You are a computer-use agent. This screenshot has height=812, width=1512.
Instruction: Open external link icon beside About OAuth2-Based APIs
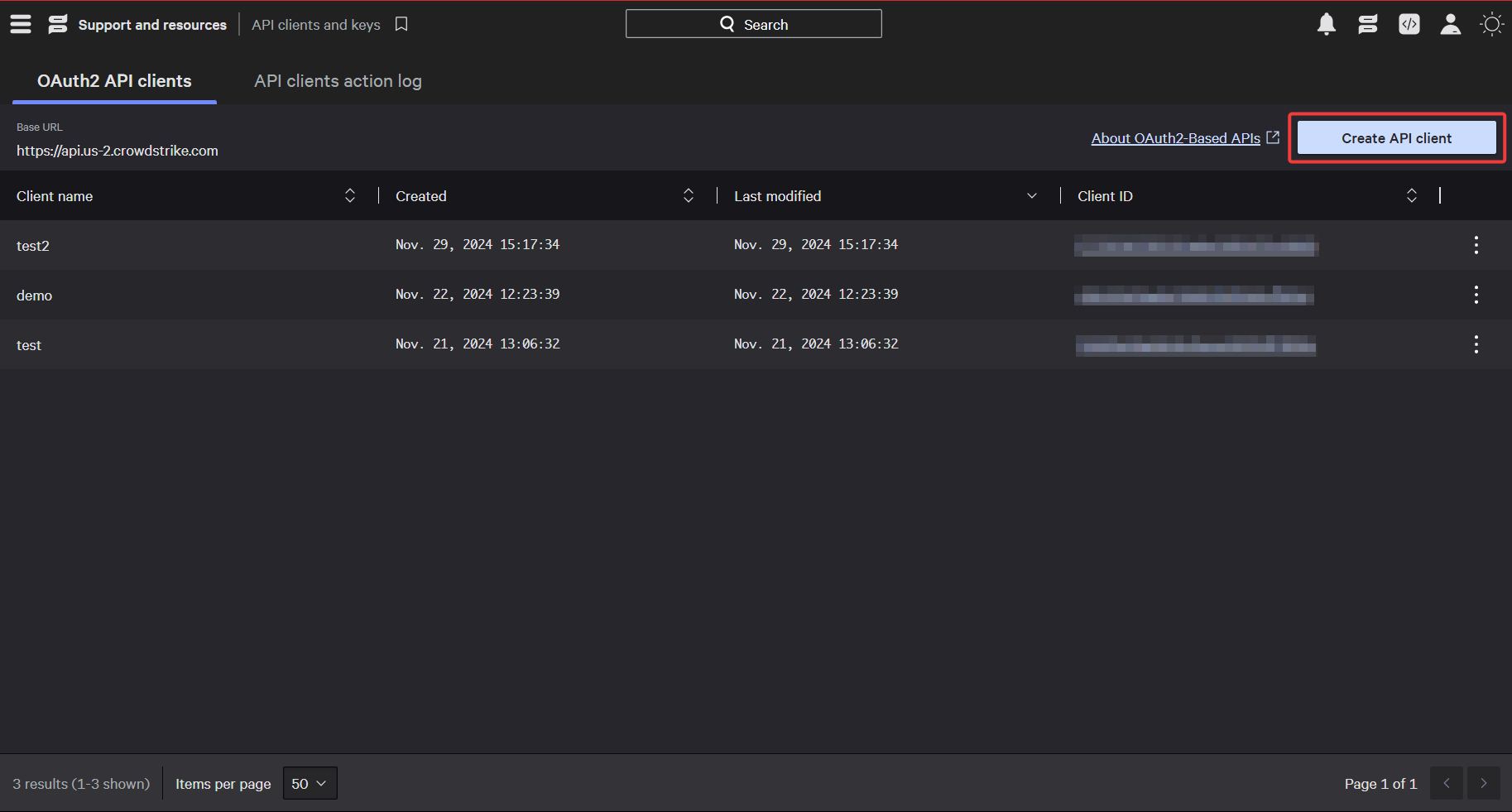tap(1273, 137)
